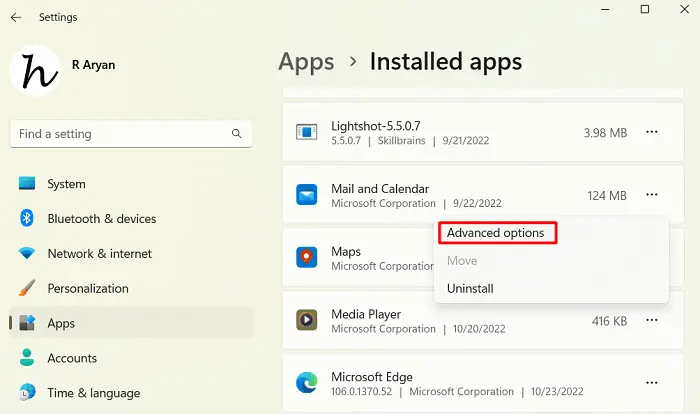
Task: Open more options for Mail and Calendar
Action: pyautogui.click(x=652, y=194)
